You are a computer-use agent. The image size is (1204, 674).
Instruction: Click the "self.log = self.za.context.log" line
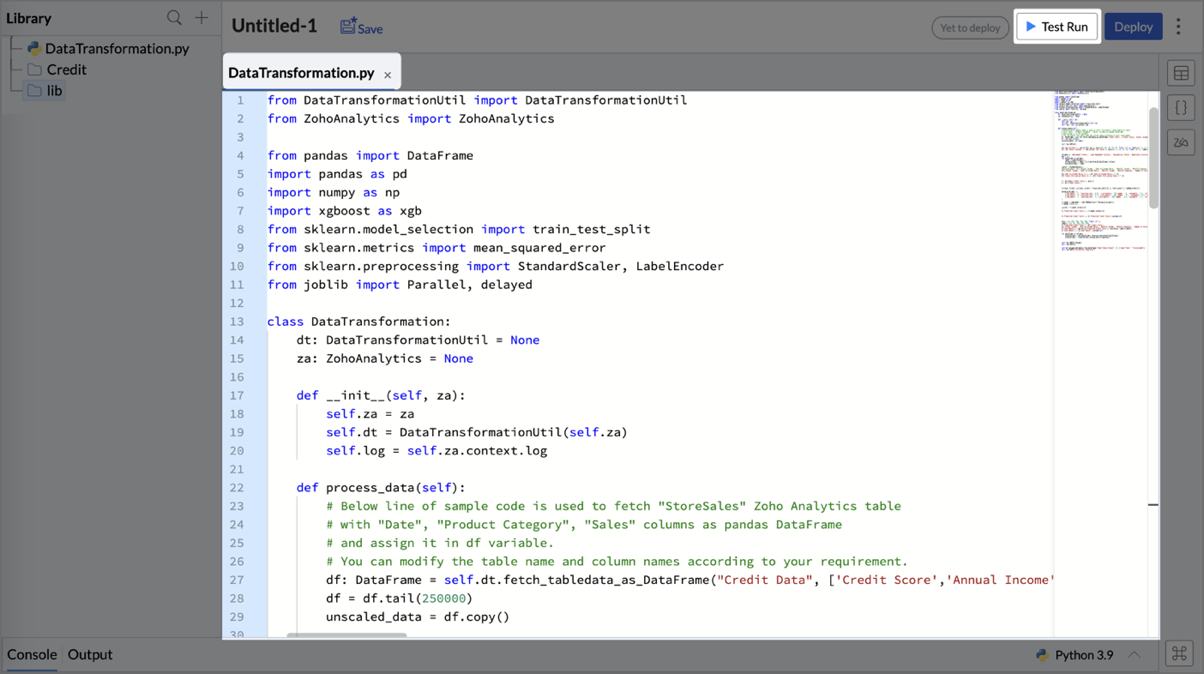pos(436,451)
